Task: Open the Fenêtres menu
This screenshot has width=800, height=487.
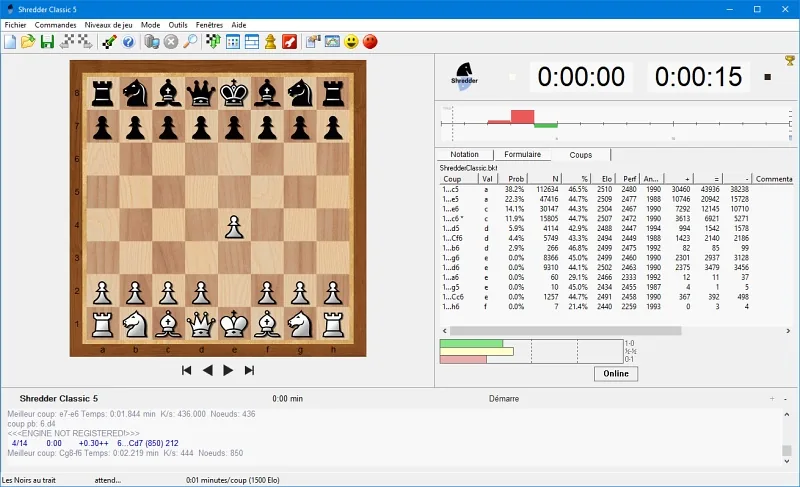Action: click(x=209, y=25)
